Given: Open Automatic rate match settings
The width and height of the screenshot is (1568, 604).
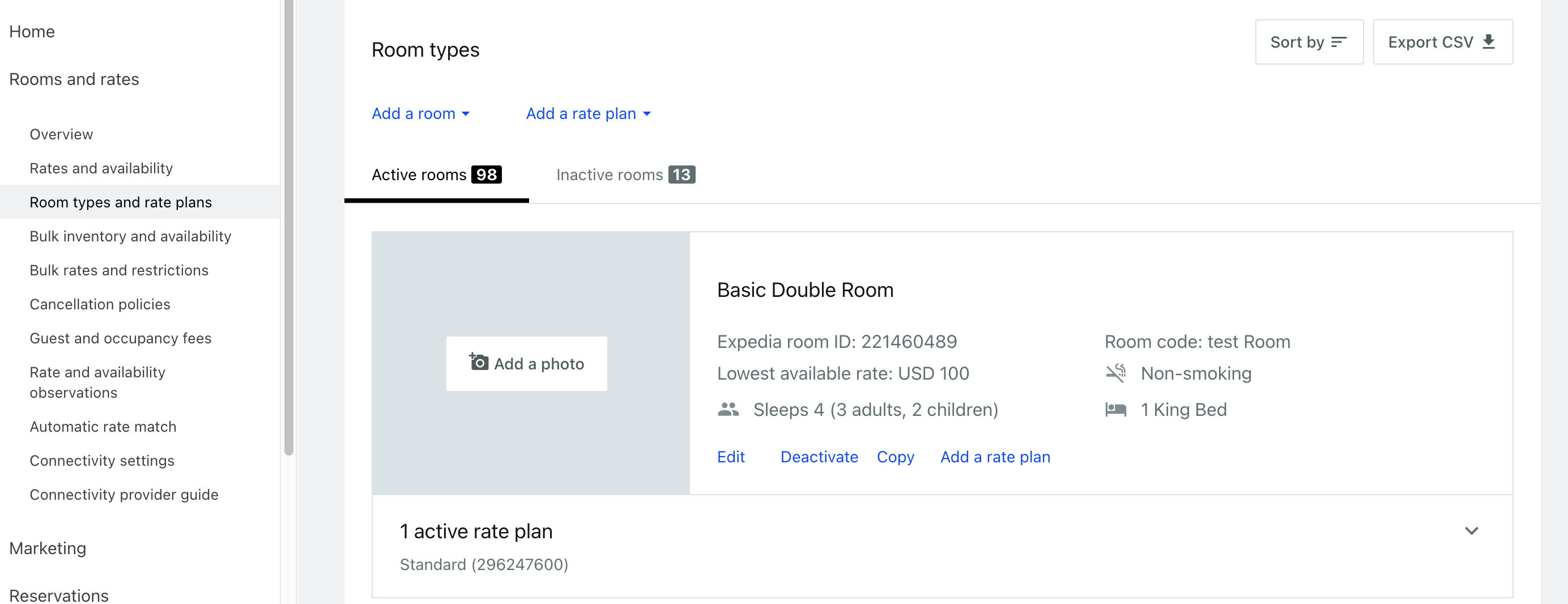Looking at the screenshot, I should pos(103,426).
